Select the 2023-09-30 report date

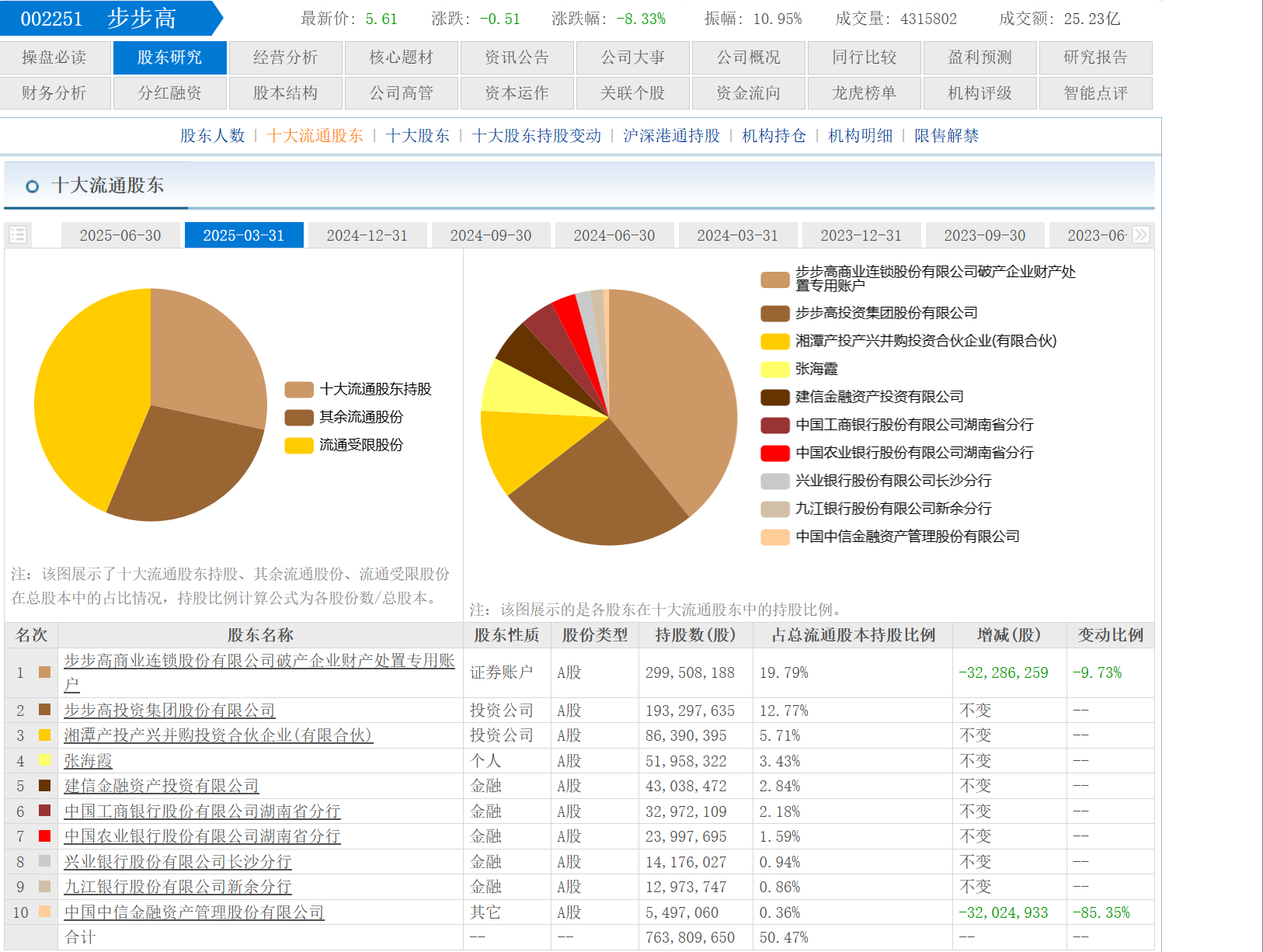[x=985, y=235]
